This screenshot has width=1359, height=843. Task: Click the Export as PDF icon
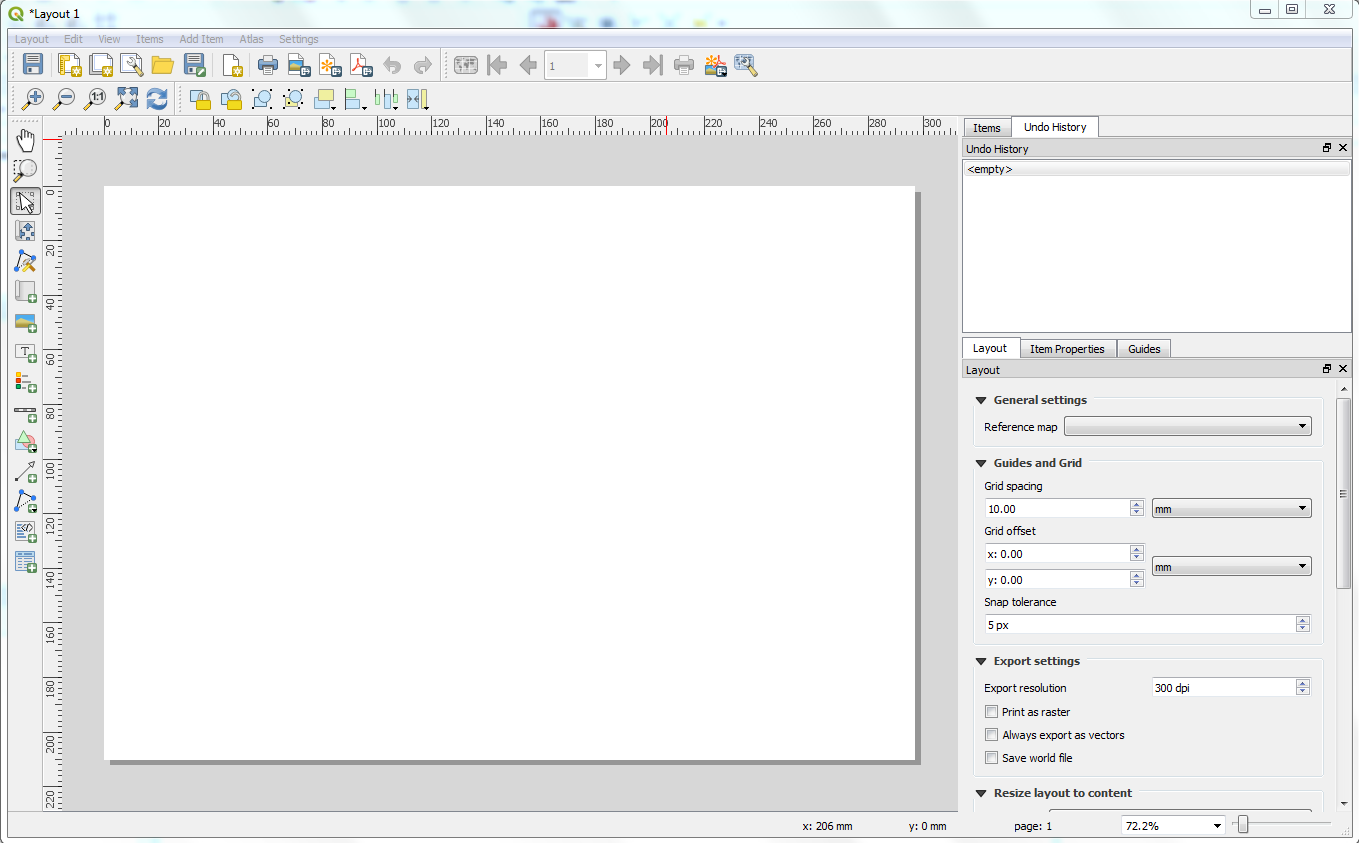coord(360,66)
